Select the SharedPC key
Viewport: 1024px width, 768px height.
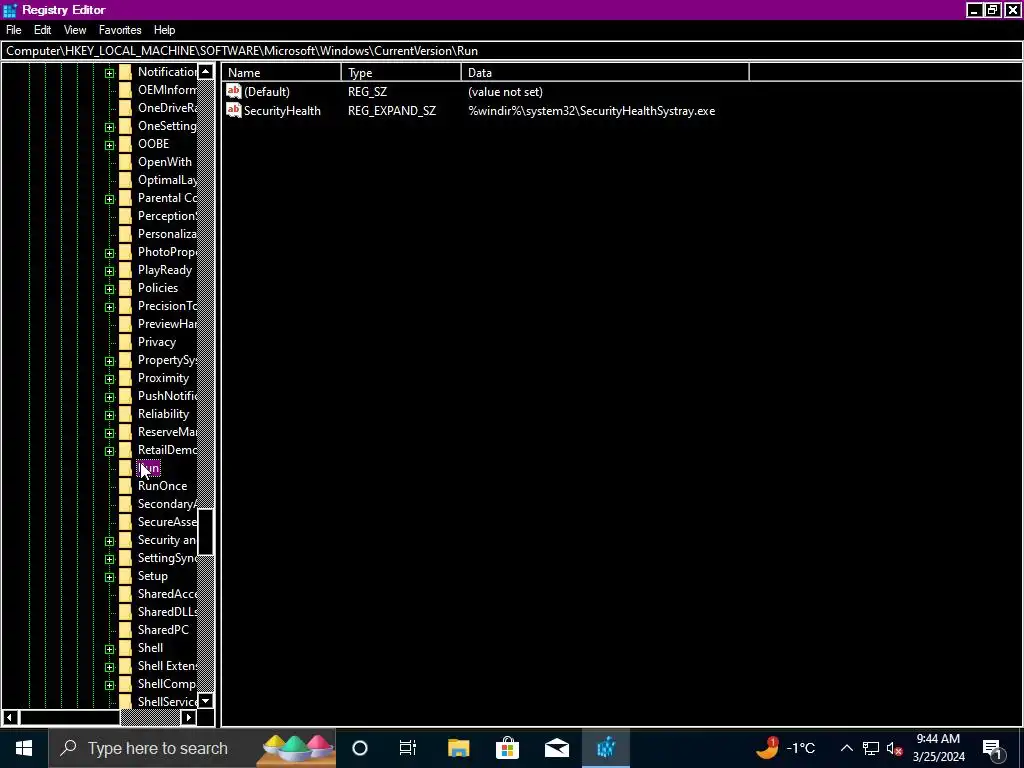click(x=163, y=630)
